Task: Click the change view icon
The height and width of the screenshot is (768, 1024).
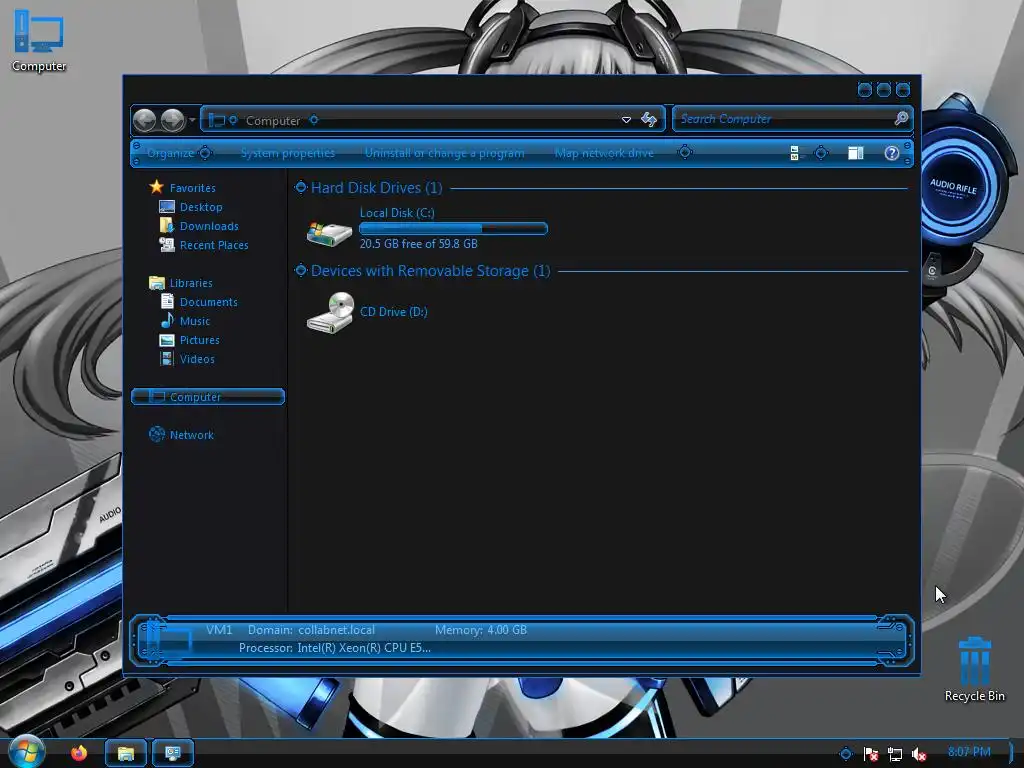Action: point(795,153)
